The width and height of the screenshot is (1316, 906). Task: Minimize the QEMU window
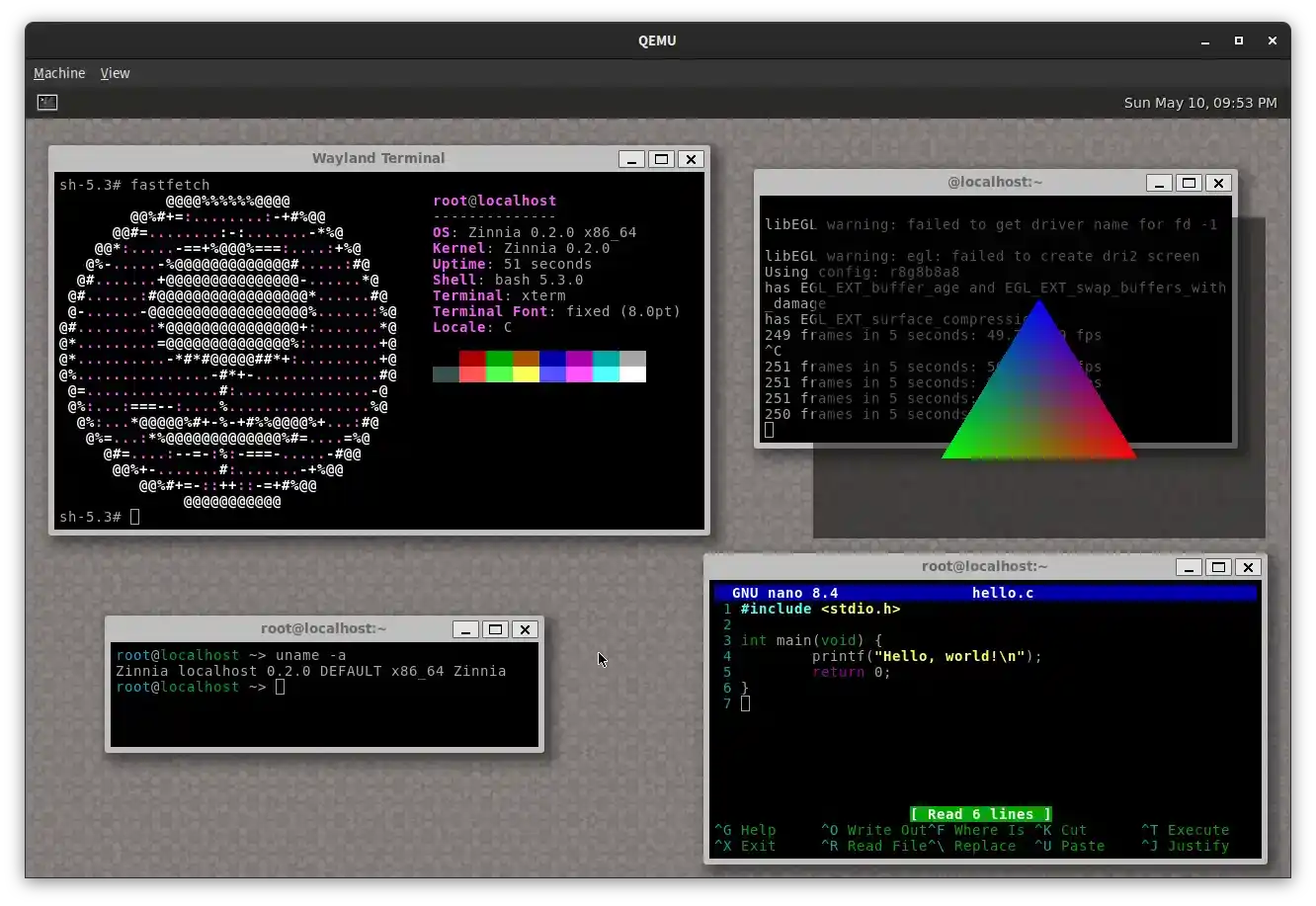coord(1205,41)
